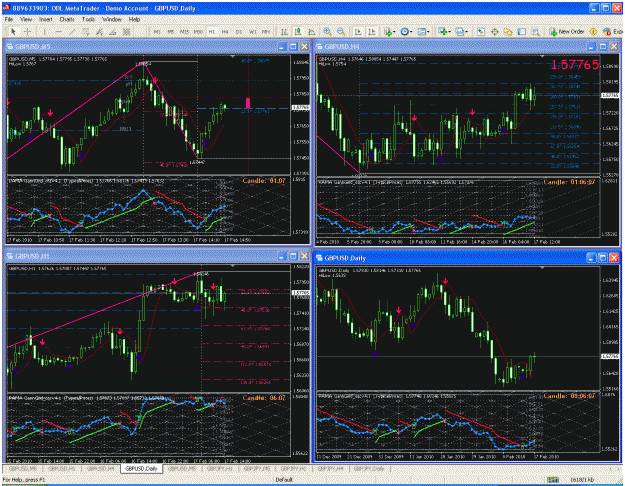
Task: Click the Indicators list icon
Action: [387, 31]
